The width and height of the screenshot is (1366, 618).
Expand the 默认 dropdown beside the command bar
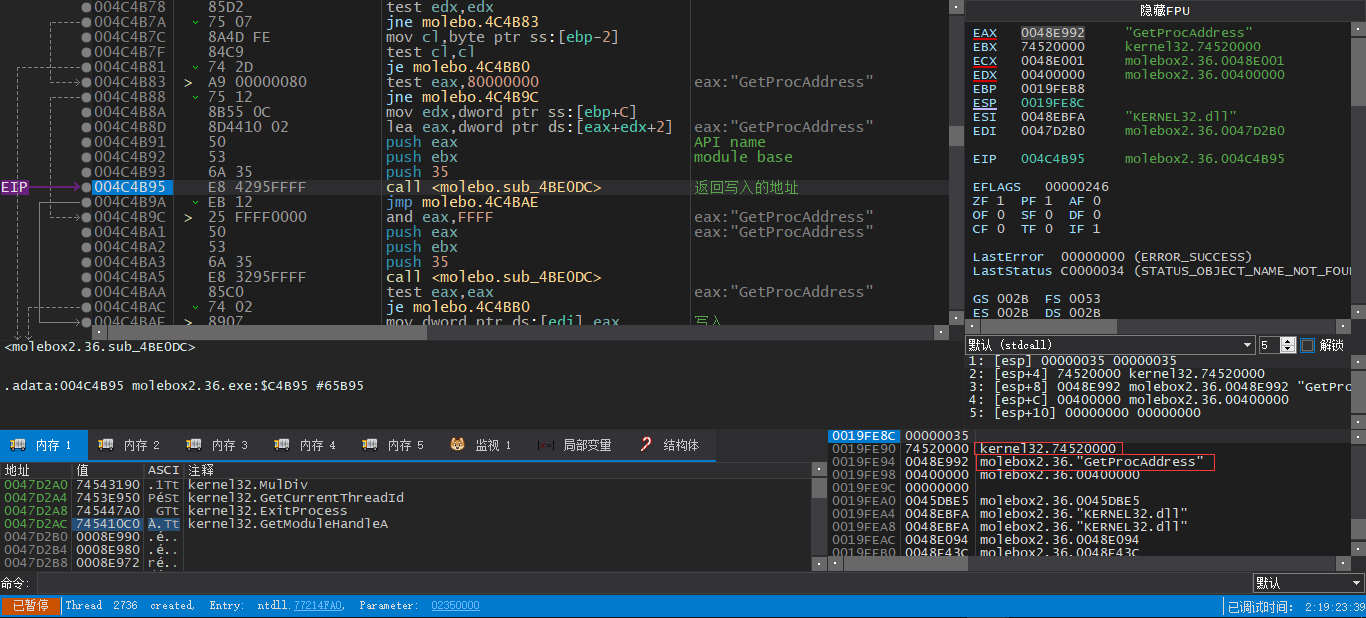1308,583
